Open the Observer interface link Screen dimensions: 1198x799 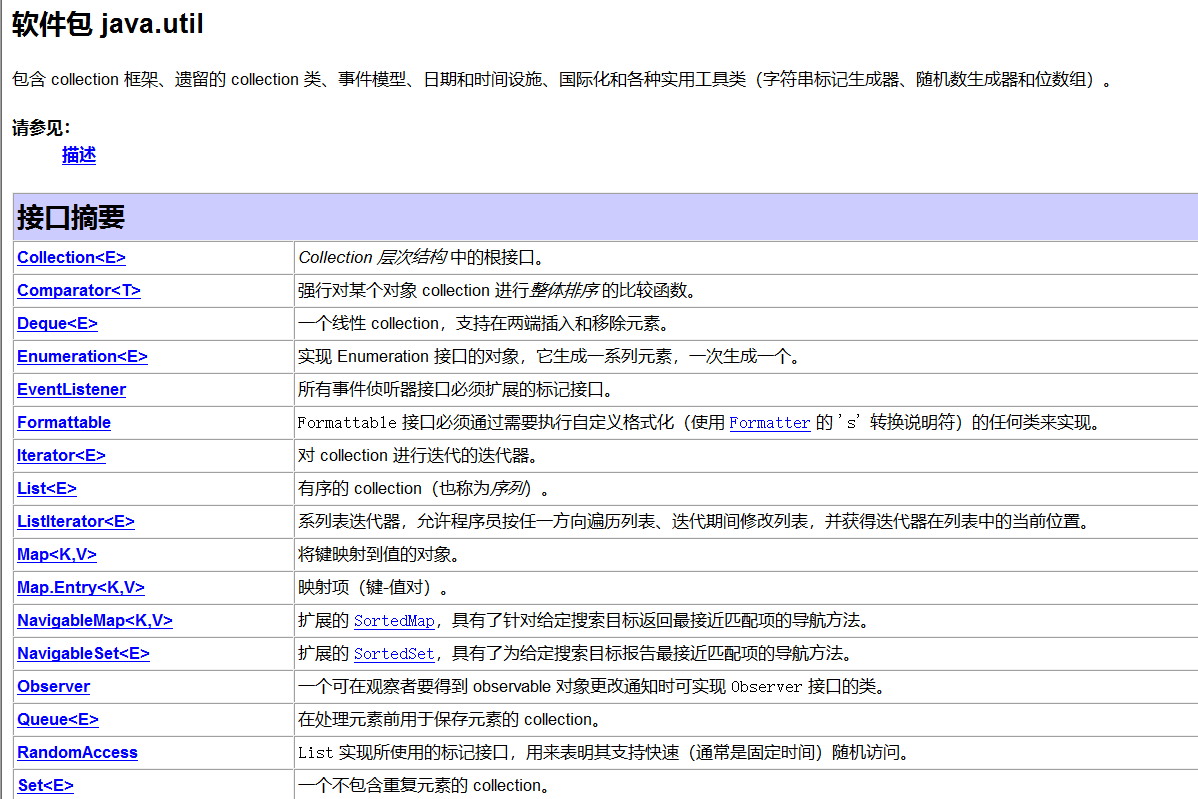[53, 686]
